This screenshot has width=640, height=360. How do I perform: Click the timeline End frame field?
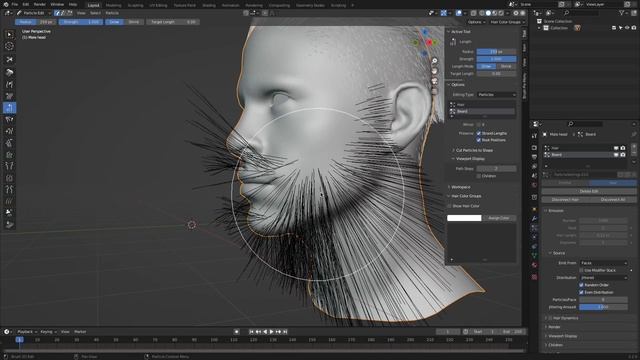pyautogui.click(x=513, y=332)
